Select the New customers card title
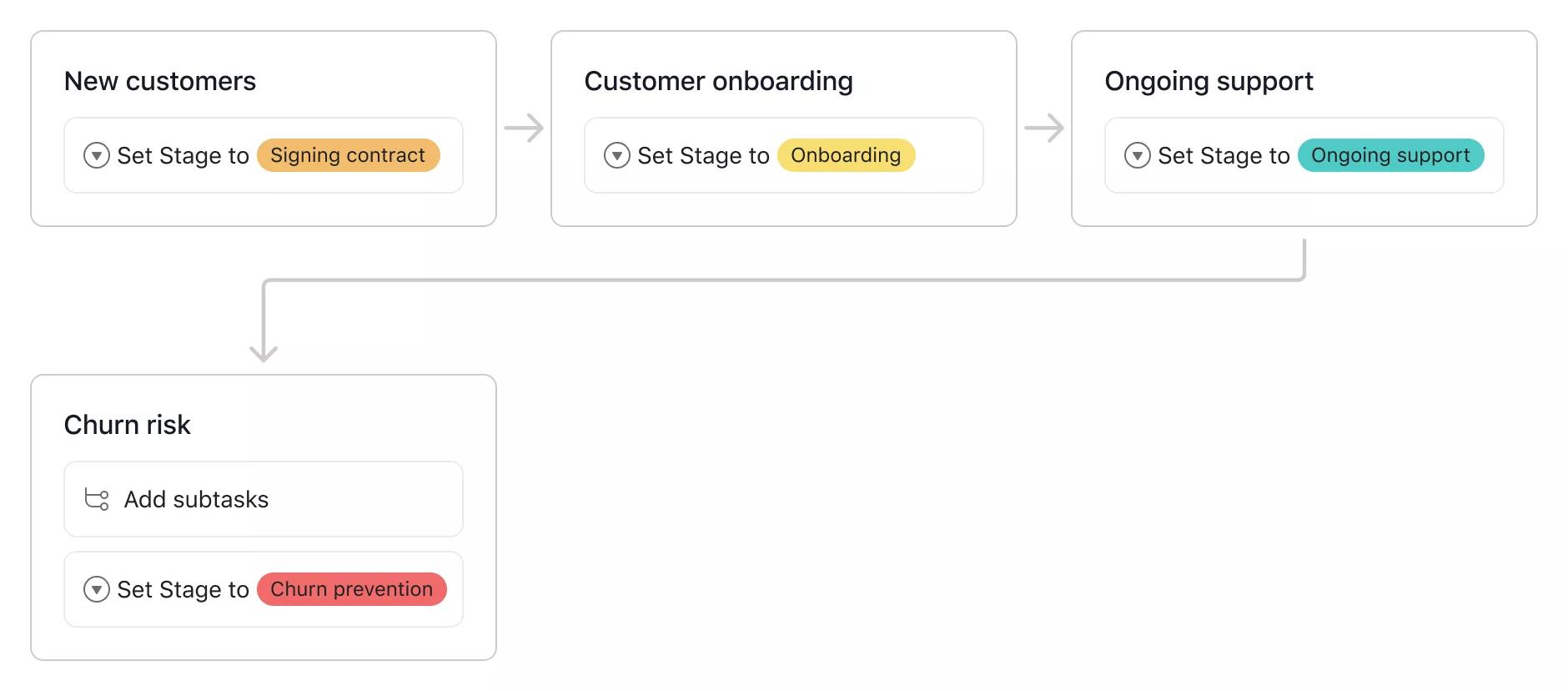Image resolution: width=1568 pixels, height=691 pixels. pos(160,81)
